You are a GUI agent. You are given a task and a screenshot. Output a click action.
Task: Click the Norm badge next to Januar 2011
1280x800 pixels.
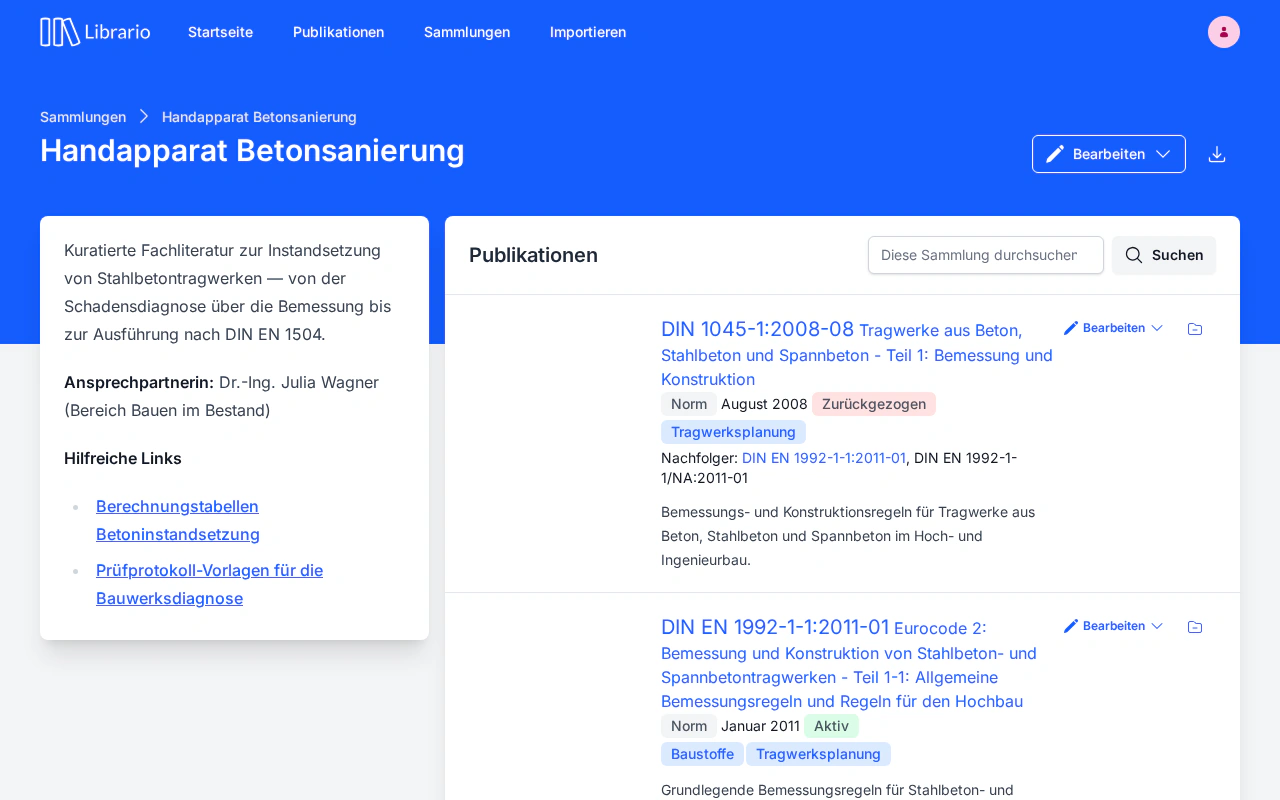click(x=689, y=726)
